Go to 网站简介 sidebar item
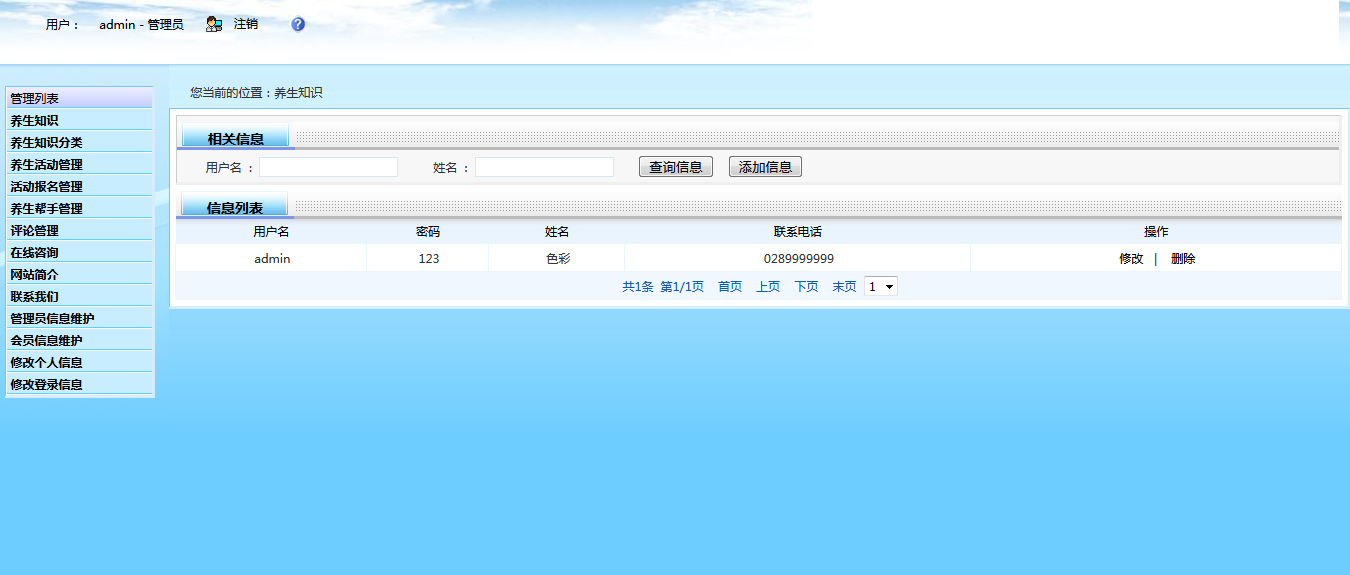1350x575 pixels. (x=79, y=274)
